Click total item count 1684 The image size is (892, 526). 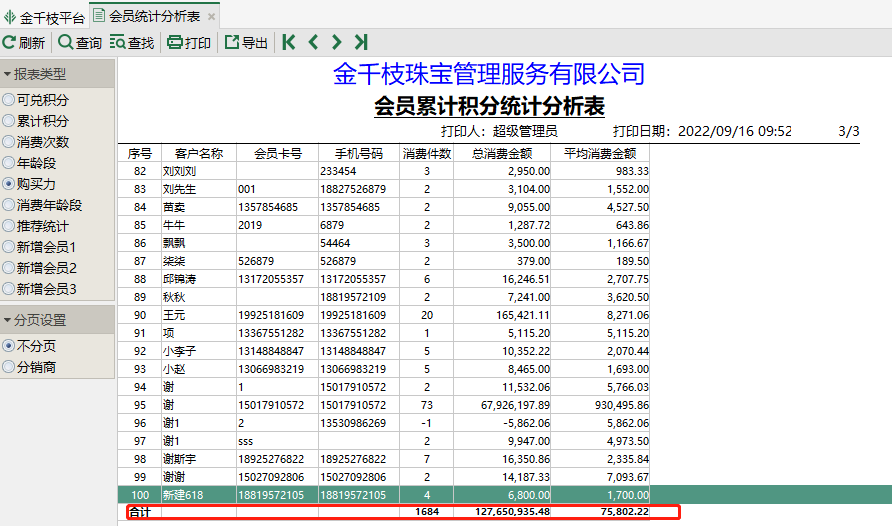click(x=427, y=512)
